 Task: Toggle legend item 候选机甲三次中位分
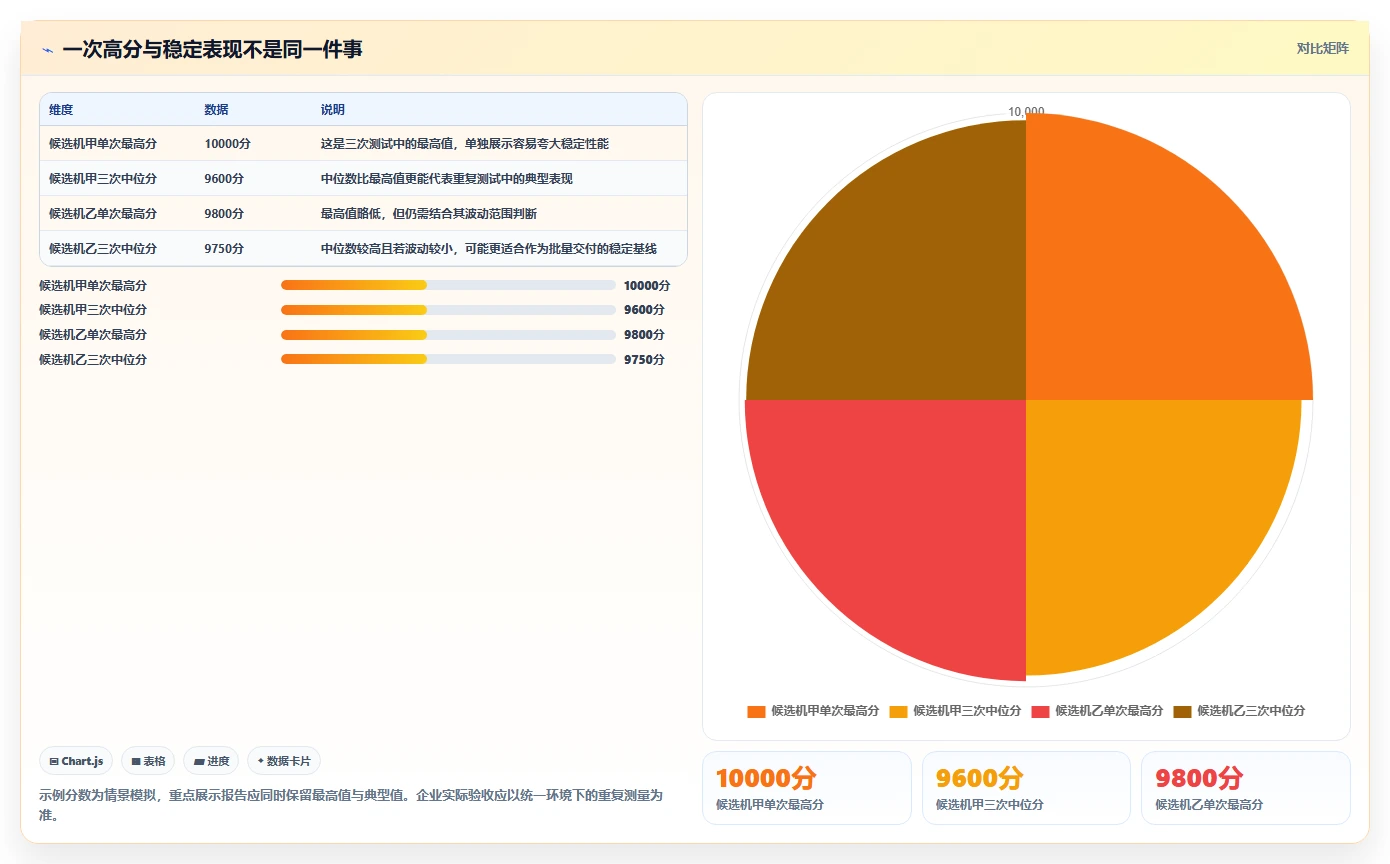pos(955,711)
